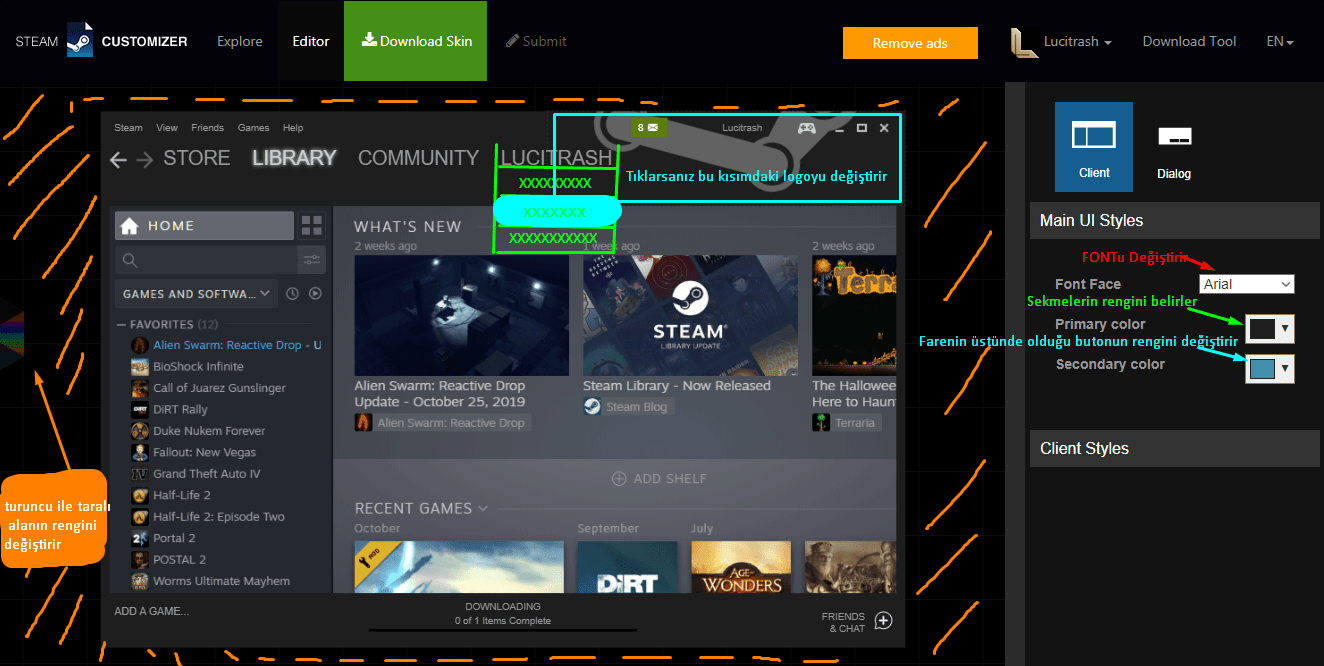Open the Steam Library update thumbnail
The height and width of the screenshot is (666, 1324).
tap(690, 315)
